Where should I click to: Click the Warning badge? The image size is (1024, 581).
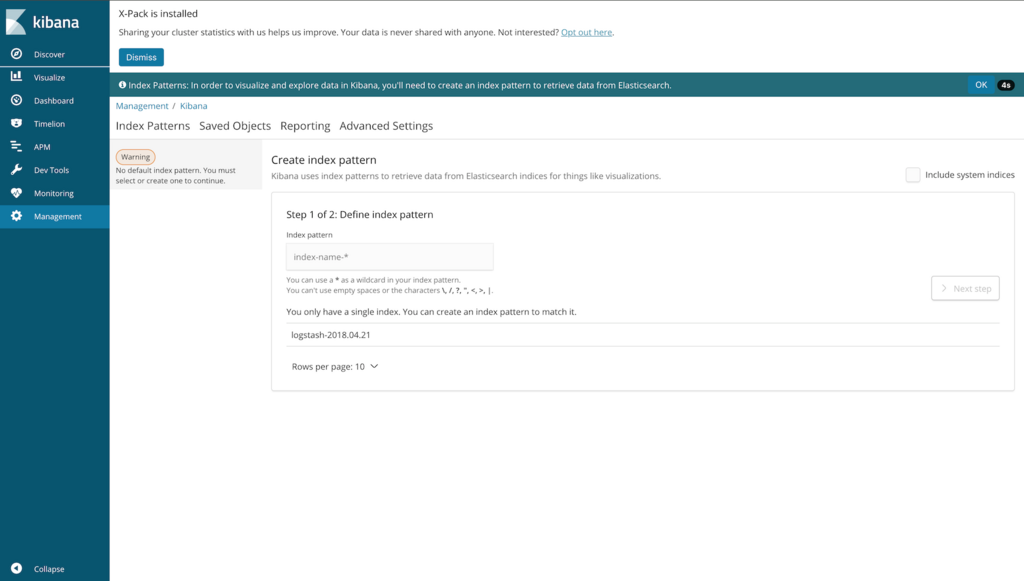point(135,157)
